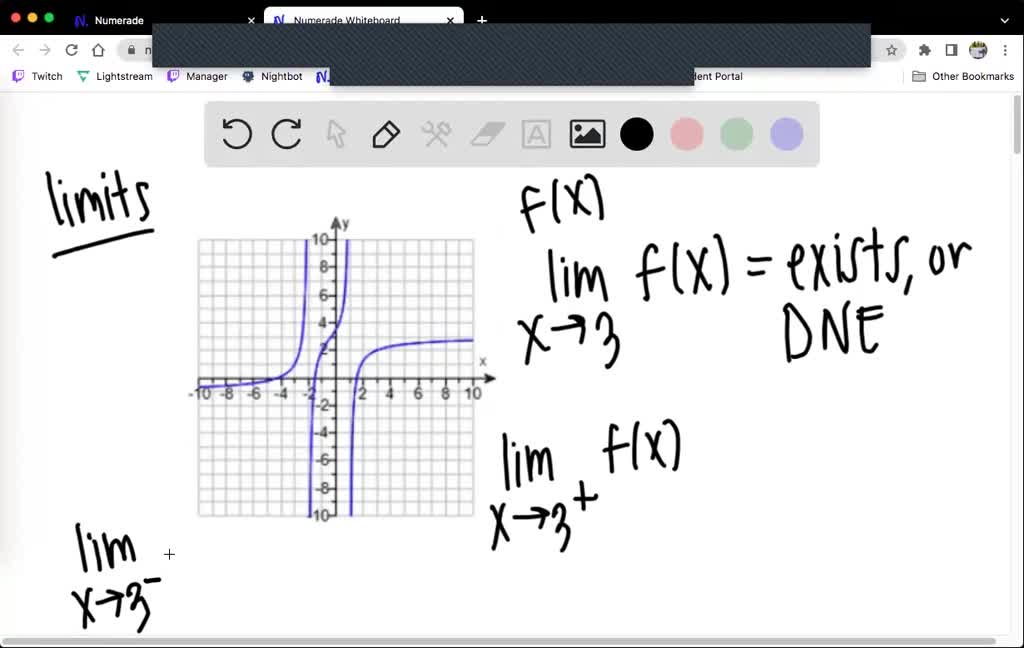The height and width of the screenshot is (648, 1024).
Task: Toggle the bookmark star in the address bar
Action: (x=890, y=49)
